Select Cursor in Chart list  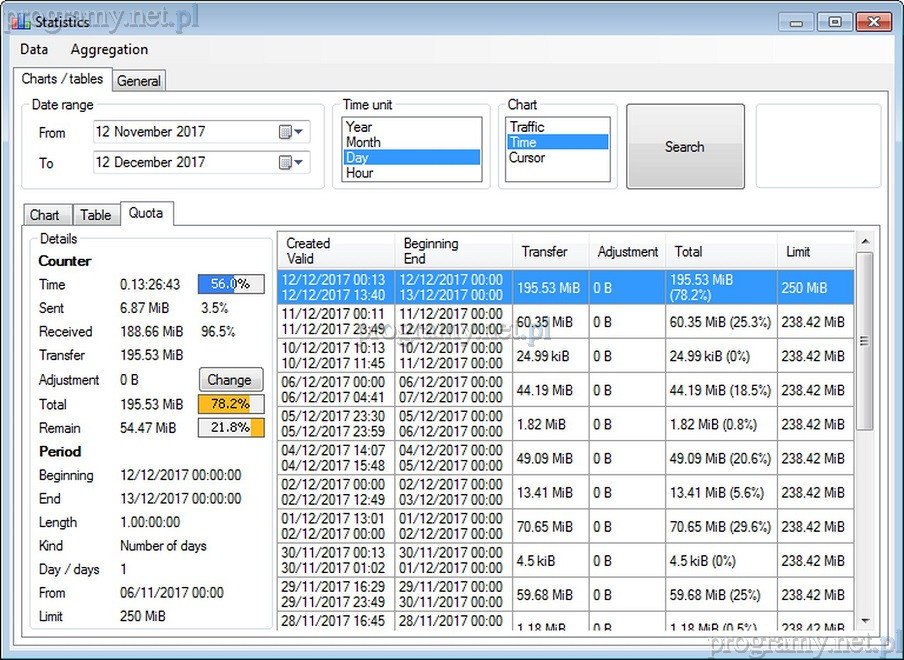[527, 158]
